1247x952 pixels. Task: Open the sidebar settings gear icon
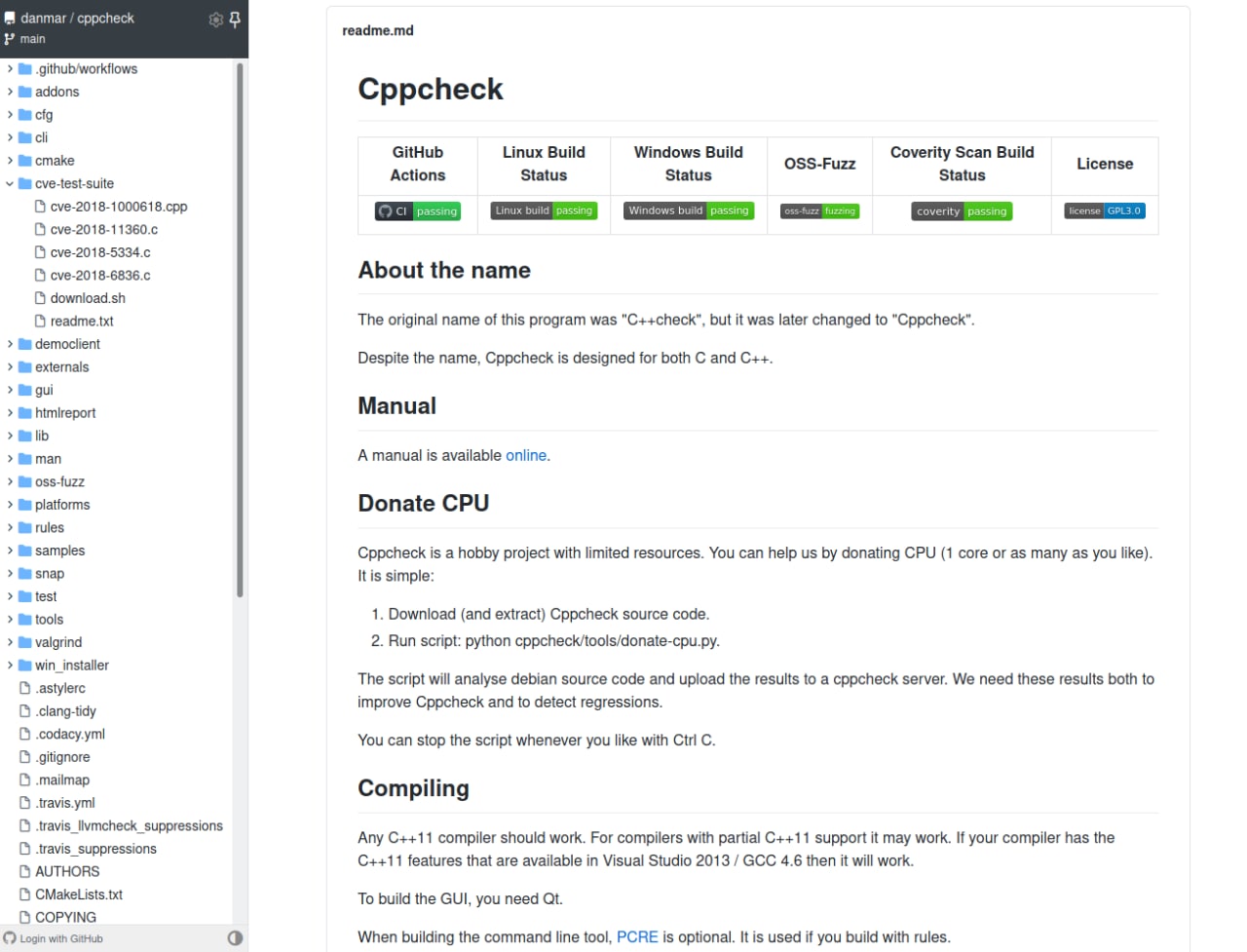tap(216, 19)
